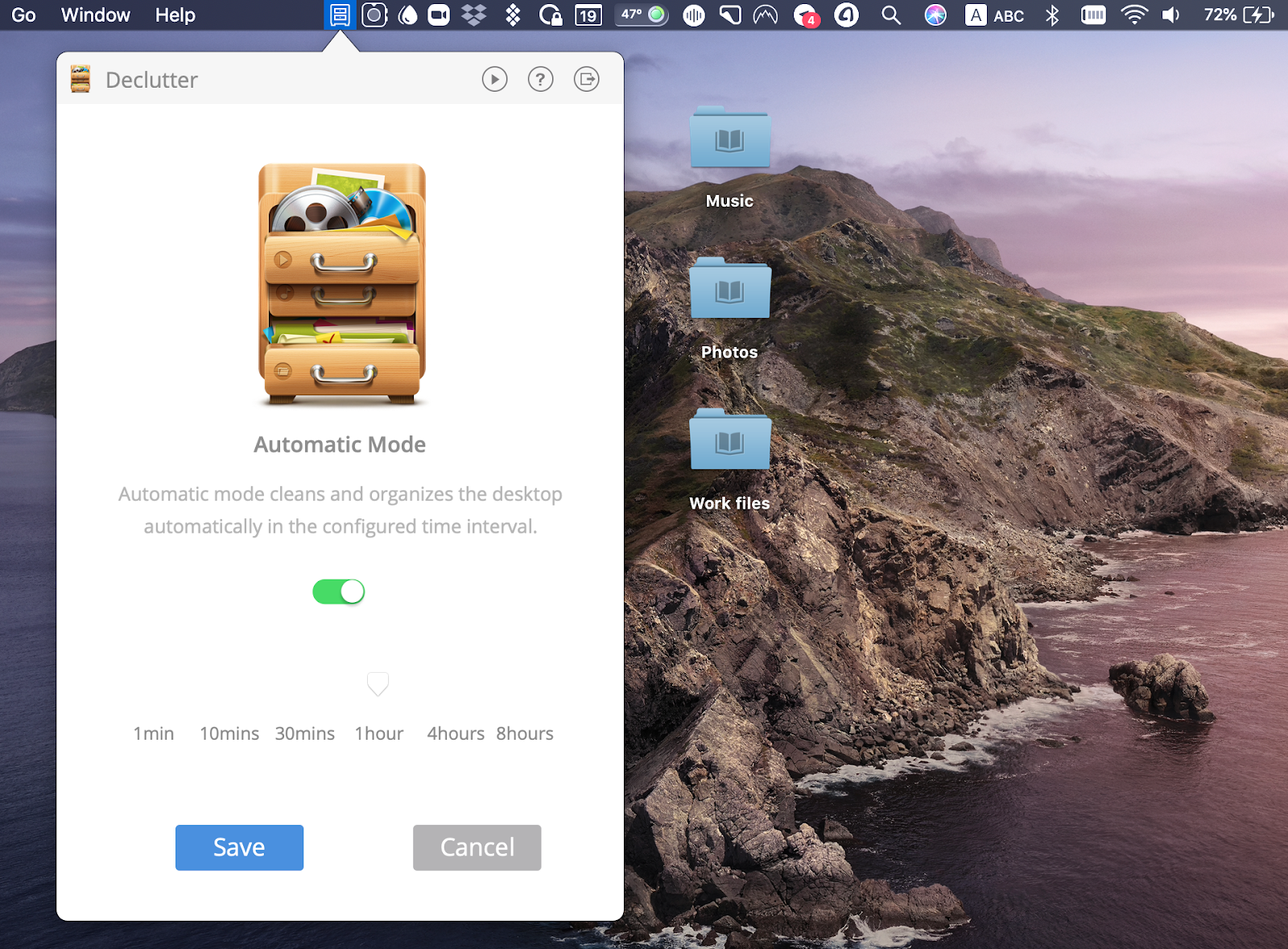Viewport: 1288px width, 949px height.
Task: Select the 8hours cleanup interval
Action: point(524,733)
